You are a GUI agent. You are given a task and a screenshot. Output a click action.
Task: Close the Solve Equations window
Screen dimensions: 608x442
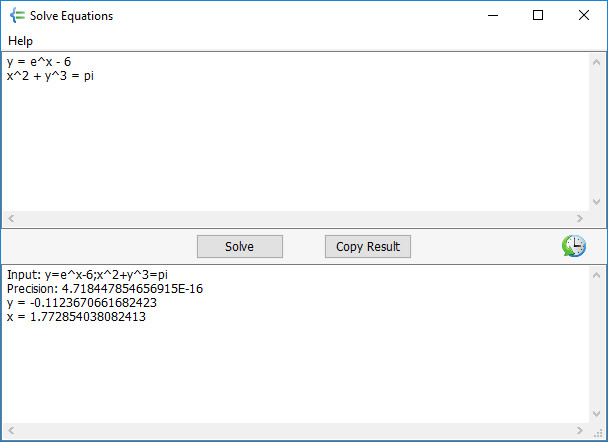pyautogui.click(x=584, y=16)
